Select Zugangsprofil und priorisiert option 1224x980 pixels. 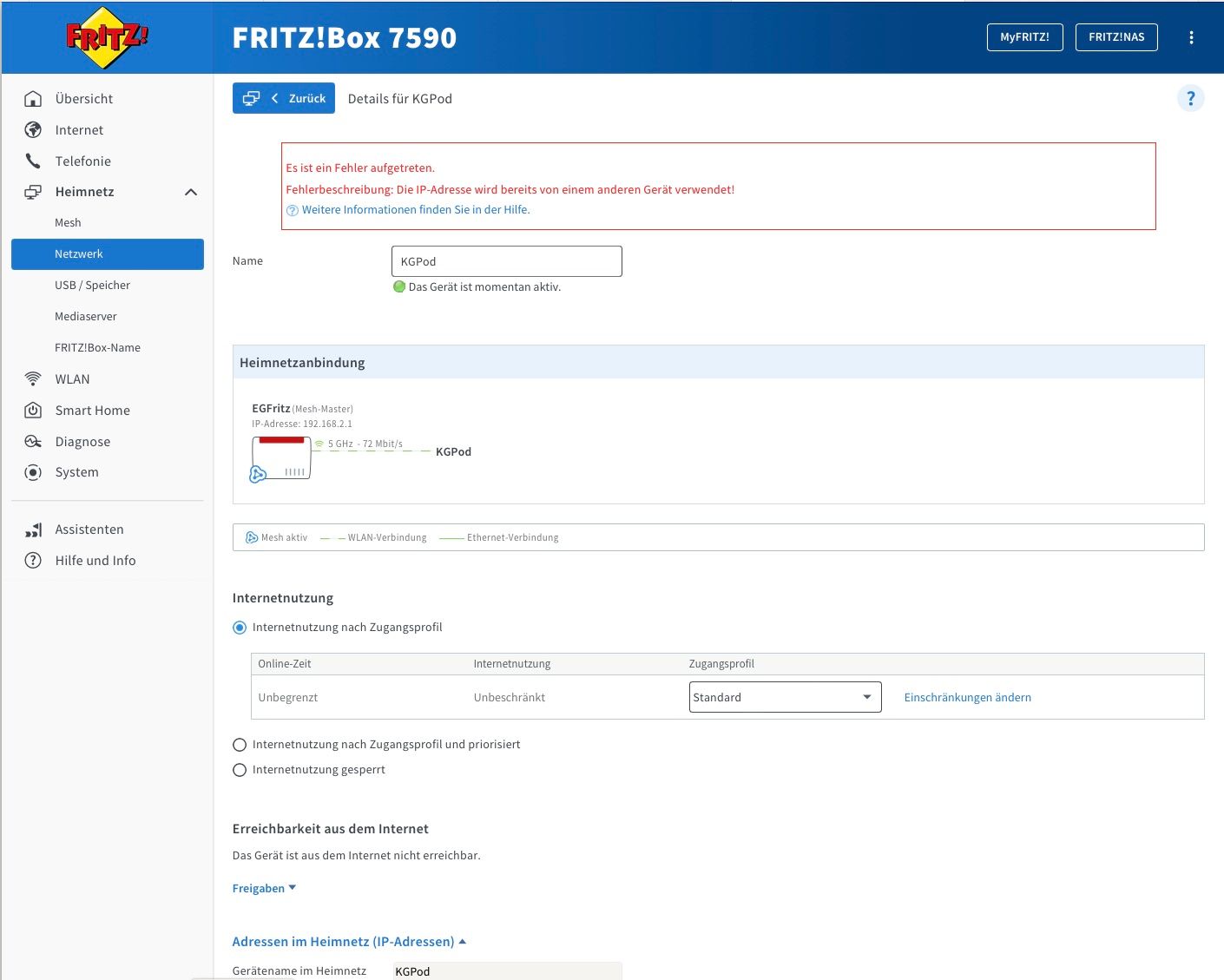pos(240,745)
